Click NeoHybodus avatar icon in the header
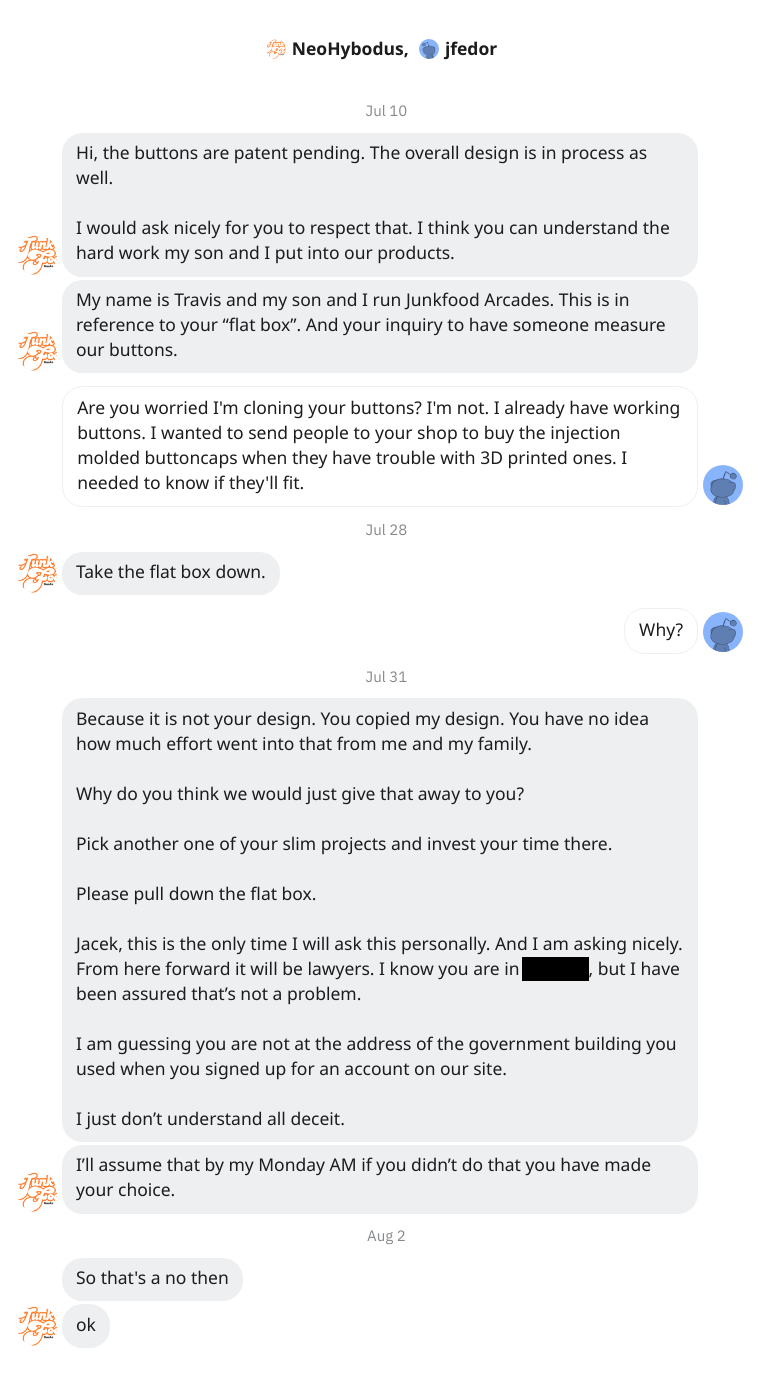 (x=276, y=49)
